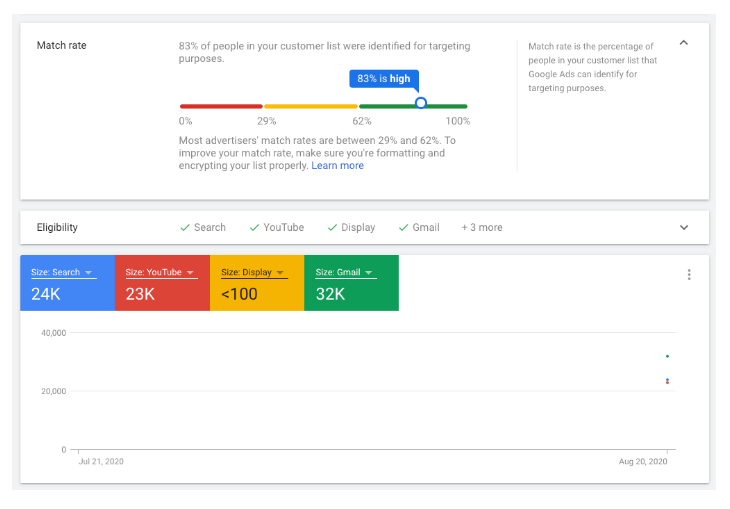Select the green 32K Gmail tile

pos(351,292)
